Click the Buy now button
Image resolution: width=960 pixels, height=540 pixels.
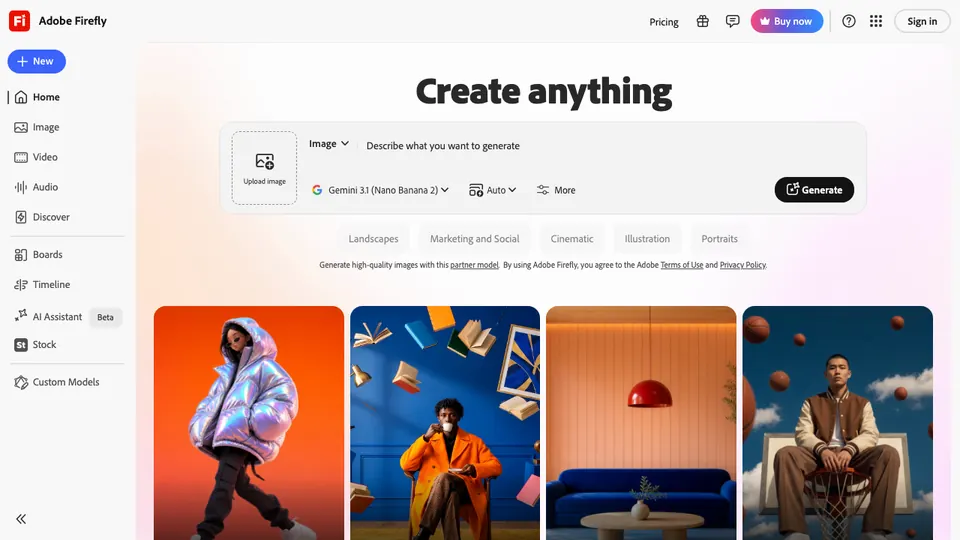point(787,21)
